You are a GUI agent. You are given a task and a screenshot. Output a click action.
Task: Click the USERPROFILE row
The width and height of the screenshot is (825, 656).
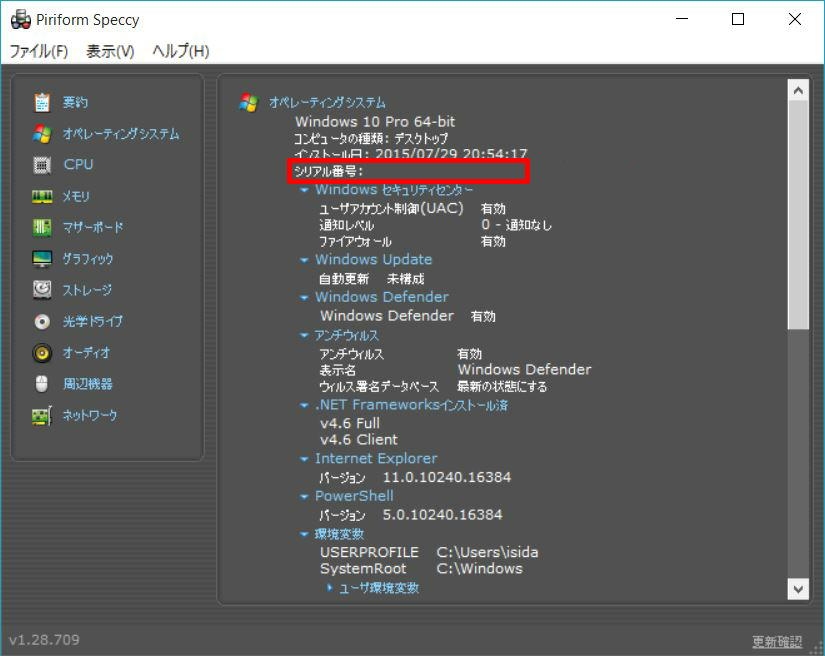point(429,552)
